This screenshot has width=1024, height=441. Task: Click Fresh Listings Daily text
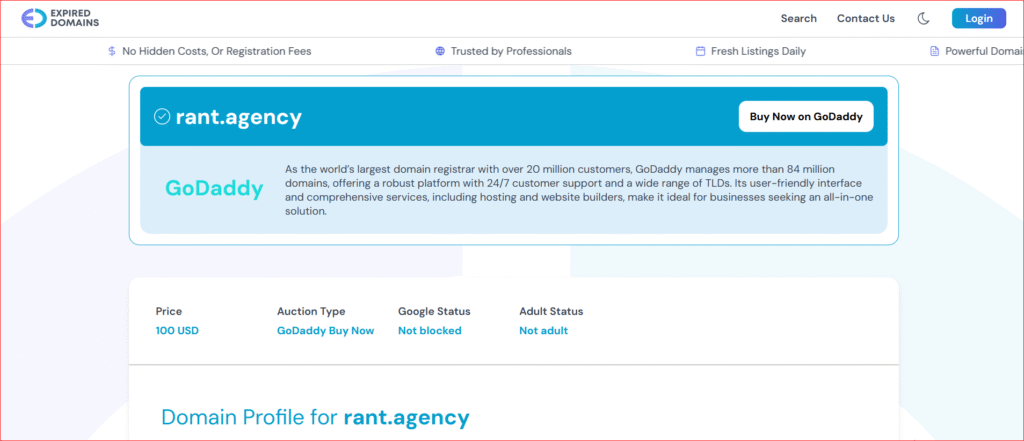tap(758, 51)
